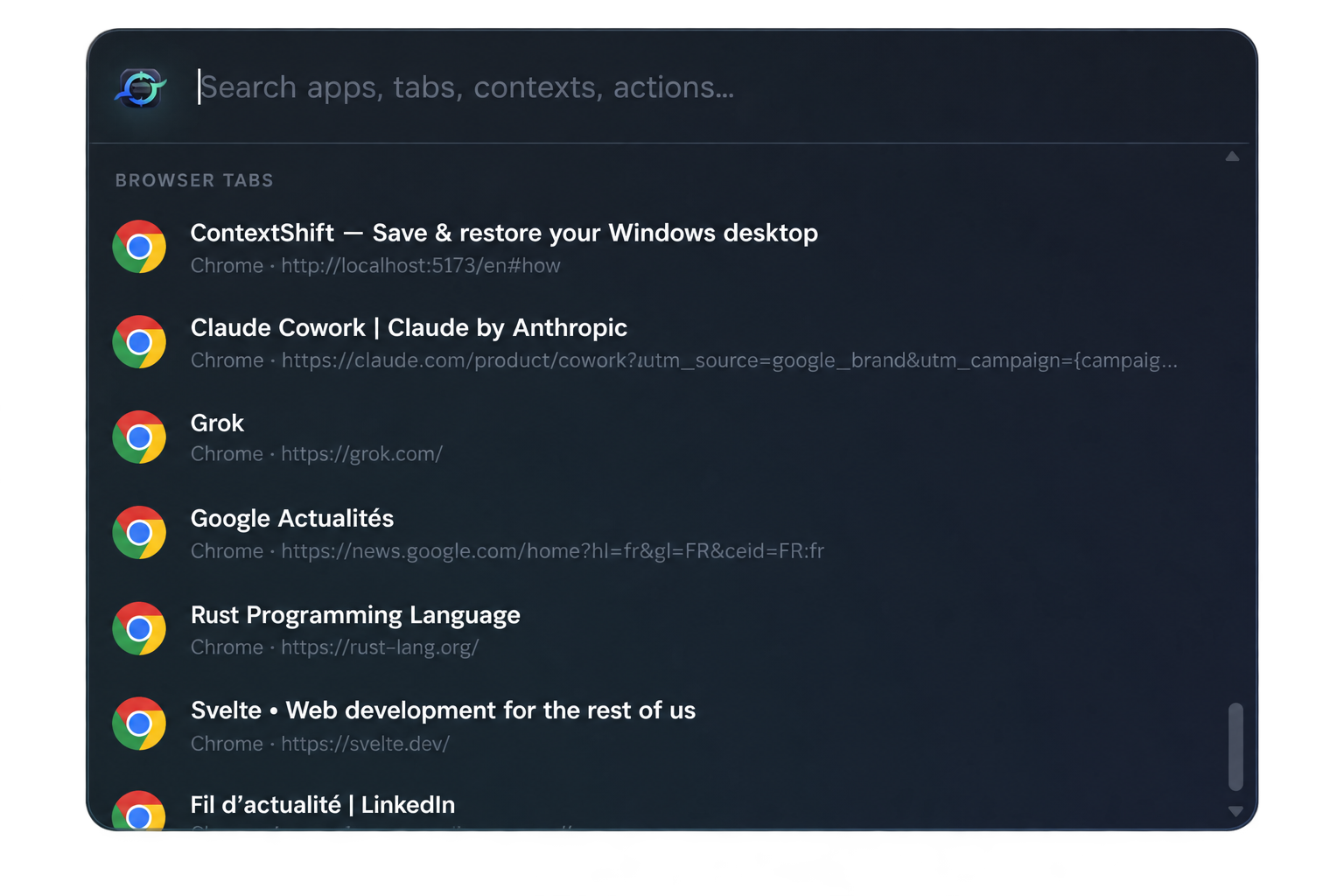Click the https://rust-lang.org/ URL line
Viewport: 1344px width, 896px height.
(x=334, y=647)
